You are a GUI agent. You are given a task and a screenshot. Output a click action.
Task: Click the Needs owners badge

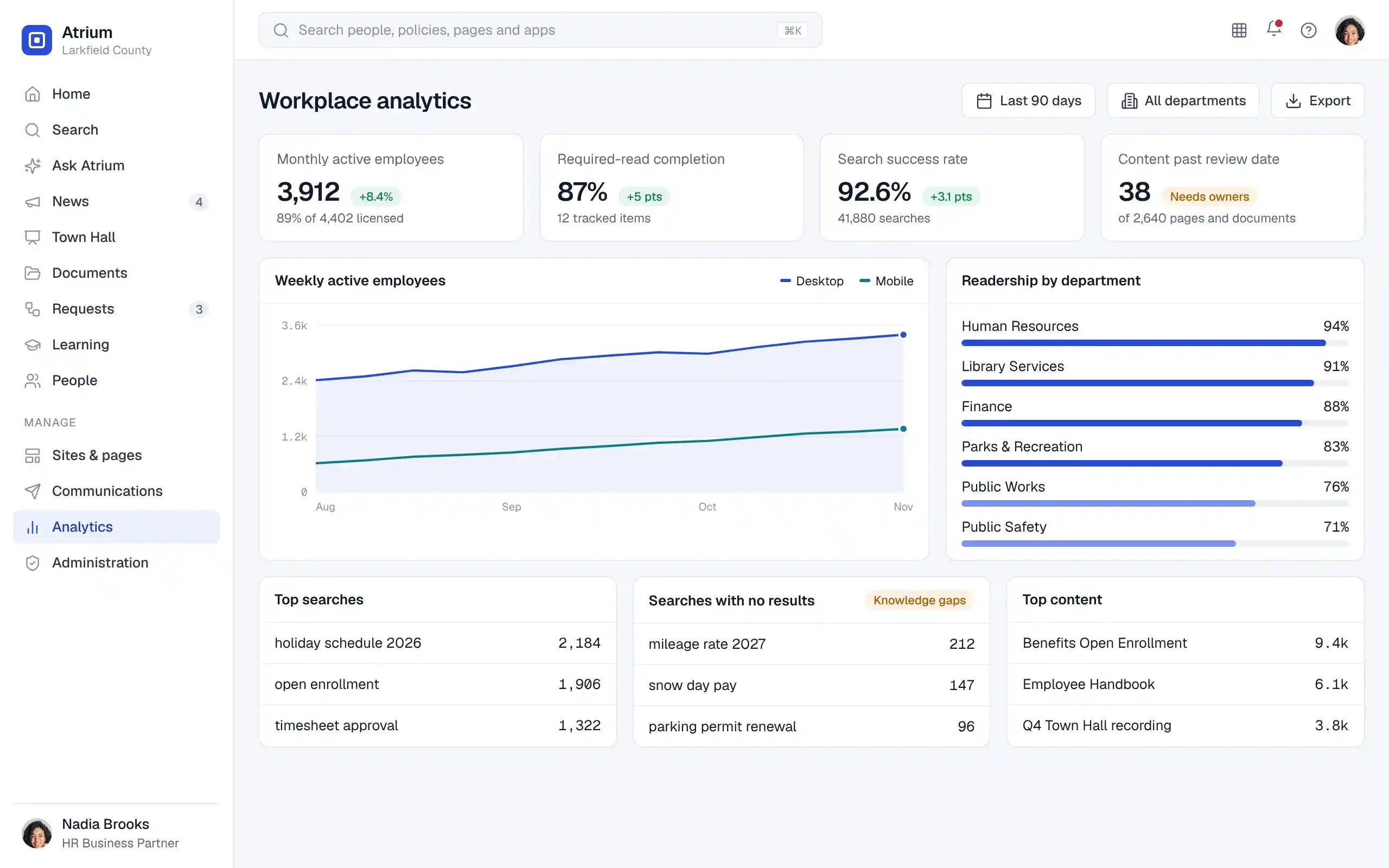click(1209, 196)
